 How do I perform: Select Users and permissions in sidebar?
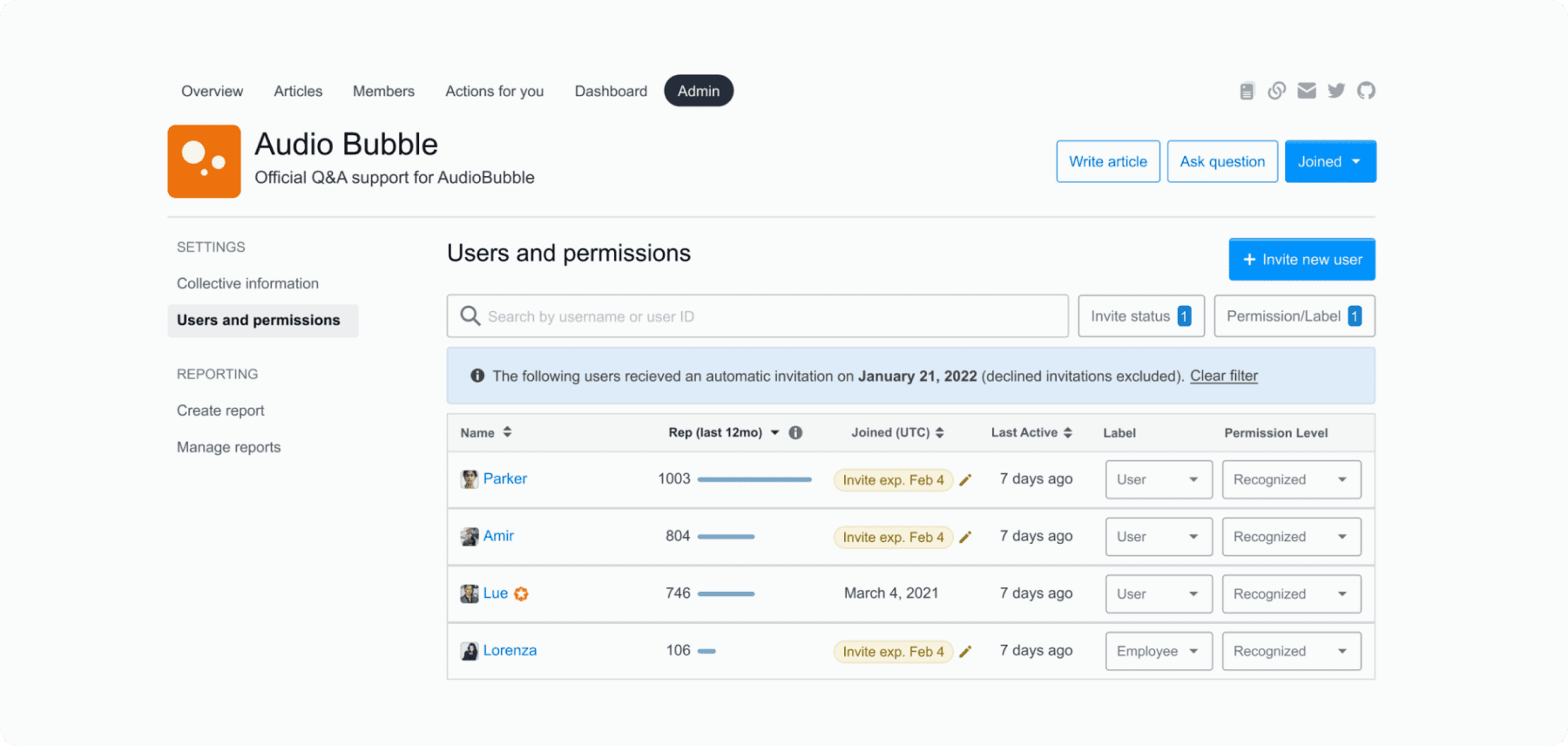click(262, 320)
